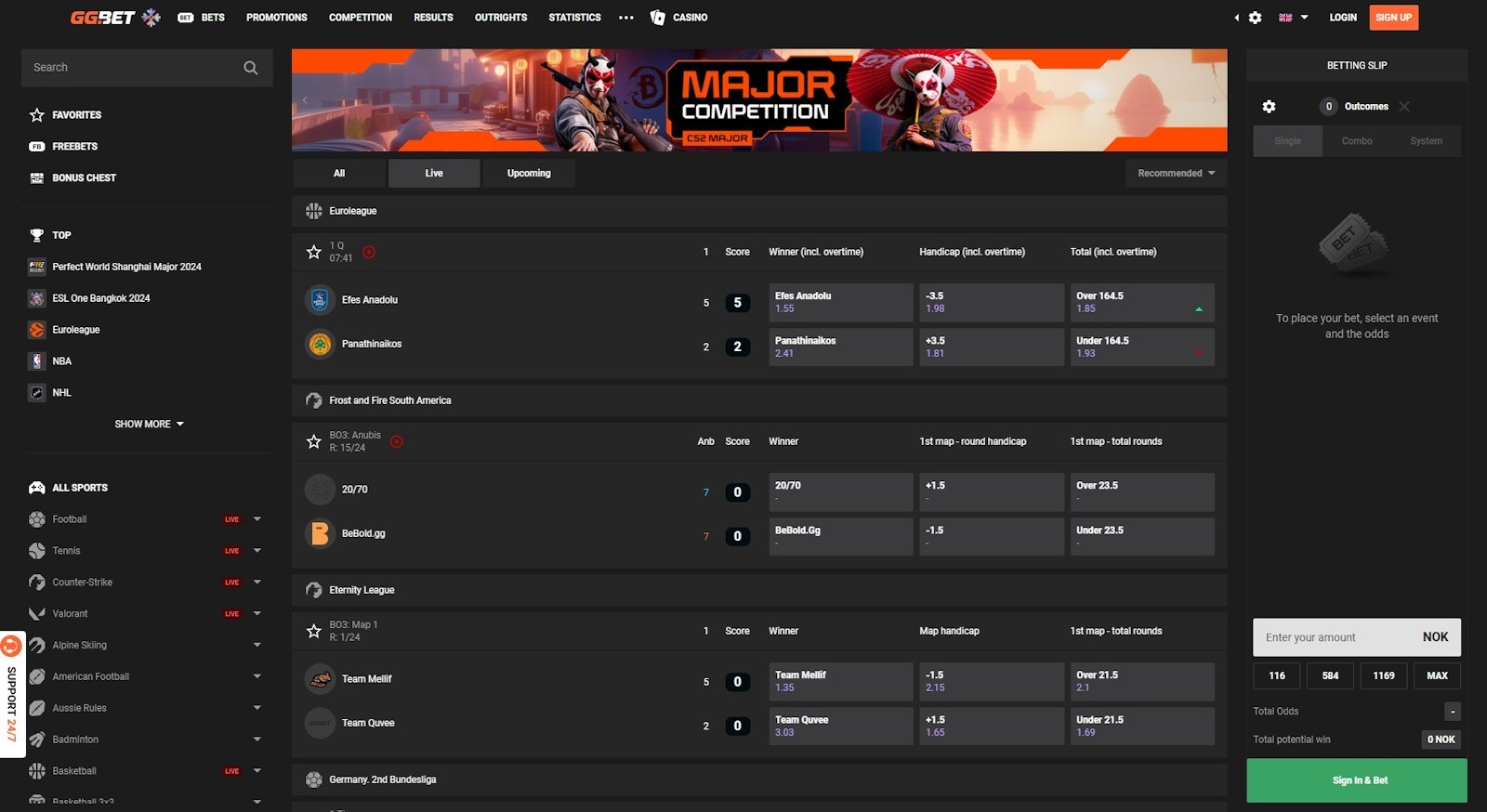Click the NHL logo icon
1487x812 pixels.
click(x=37, y=393)
